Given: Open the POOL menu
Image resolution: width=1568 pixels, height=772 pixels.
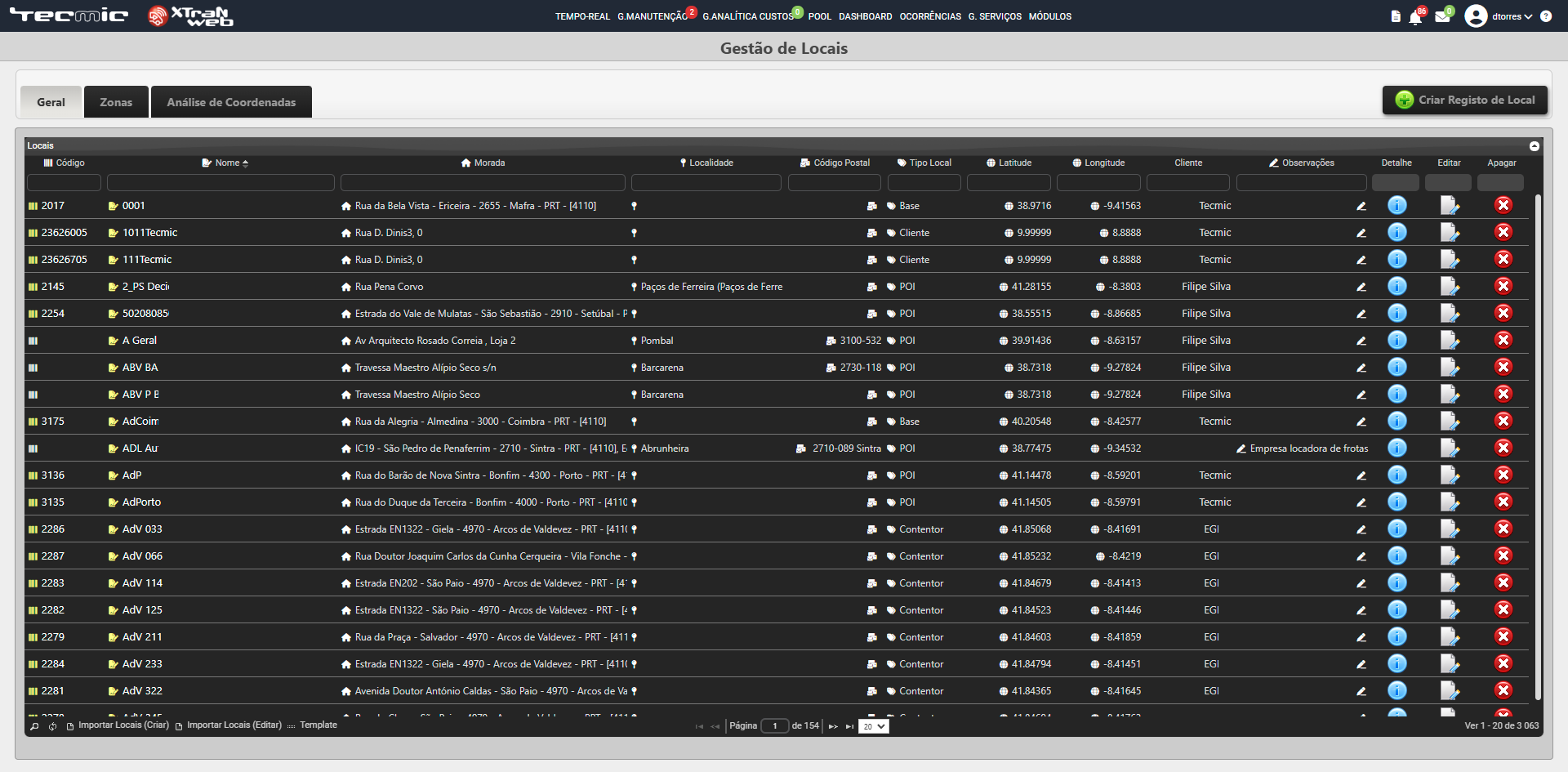Looking at the screenshot, I should click(819, 16).
